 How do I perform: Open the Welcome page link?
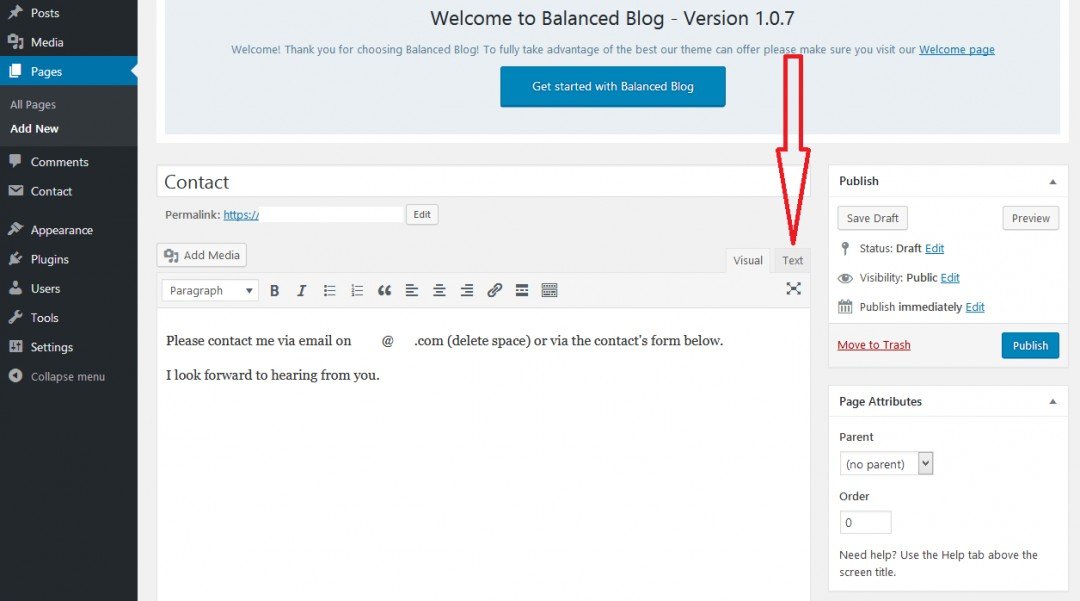click(x=956, y=50)
